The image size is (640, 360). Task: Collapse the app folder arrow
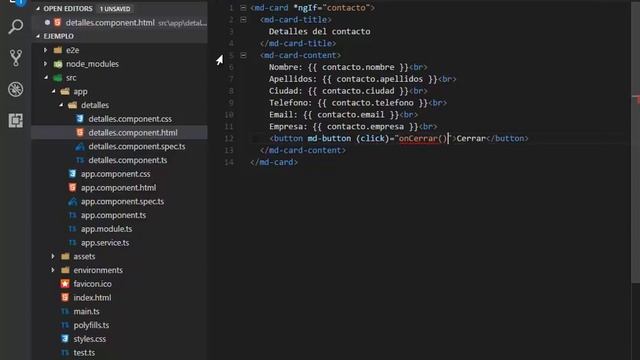click(x=53, y=91)
